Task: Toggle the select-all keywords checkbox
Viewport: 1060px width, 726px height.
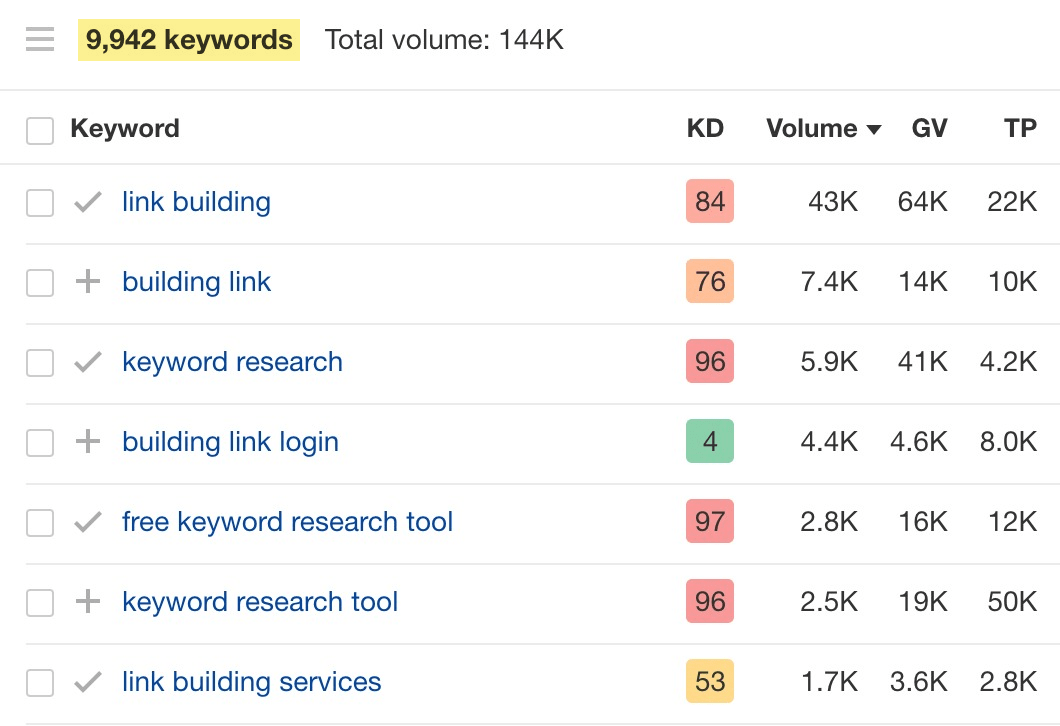Action: click(40, 130)
